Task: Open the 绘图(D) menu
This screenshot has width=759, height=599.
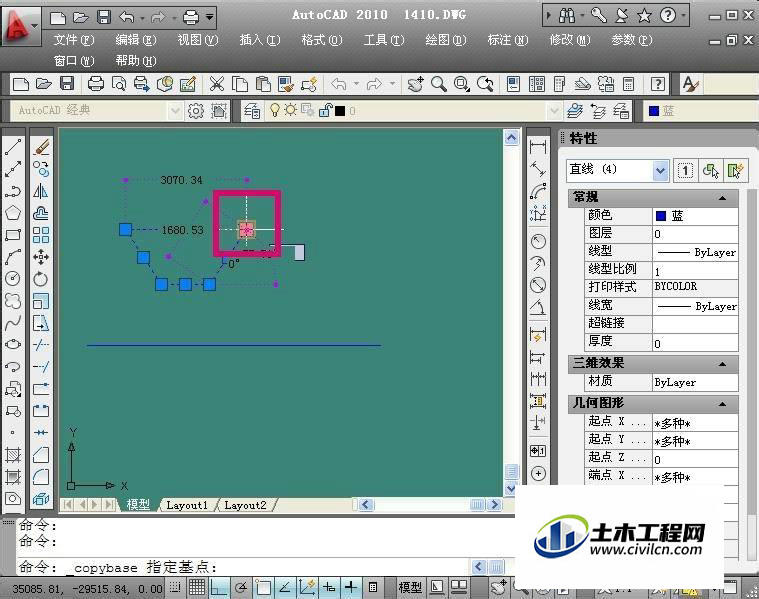Action: [445, 40]
